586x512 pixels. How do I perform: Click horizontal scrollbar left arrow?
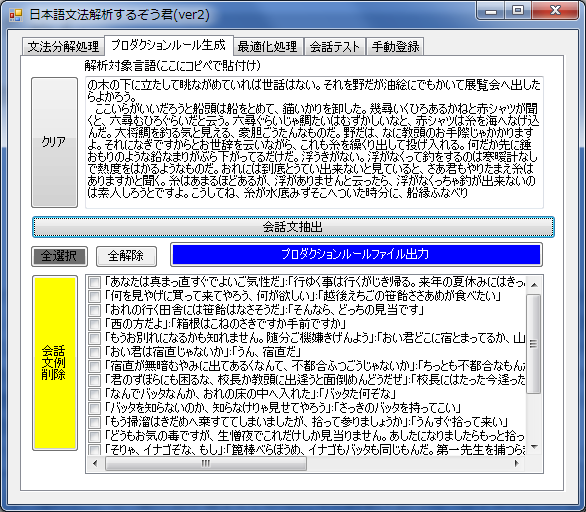click(x=95, y=463)
